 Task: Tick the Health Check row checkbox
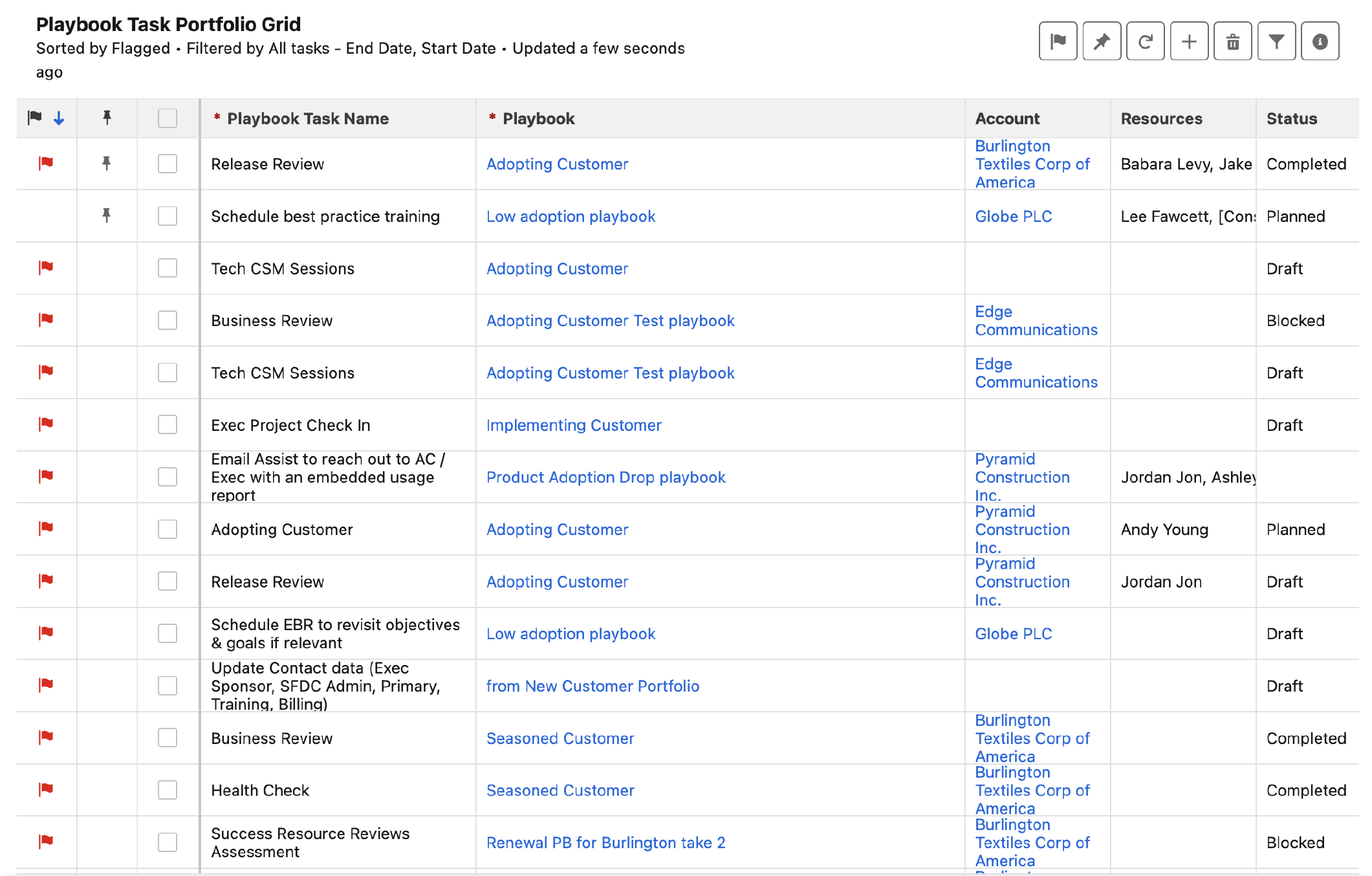click(168, 789)
